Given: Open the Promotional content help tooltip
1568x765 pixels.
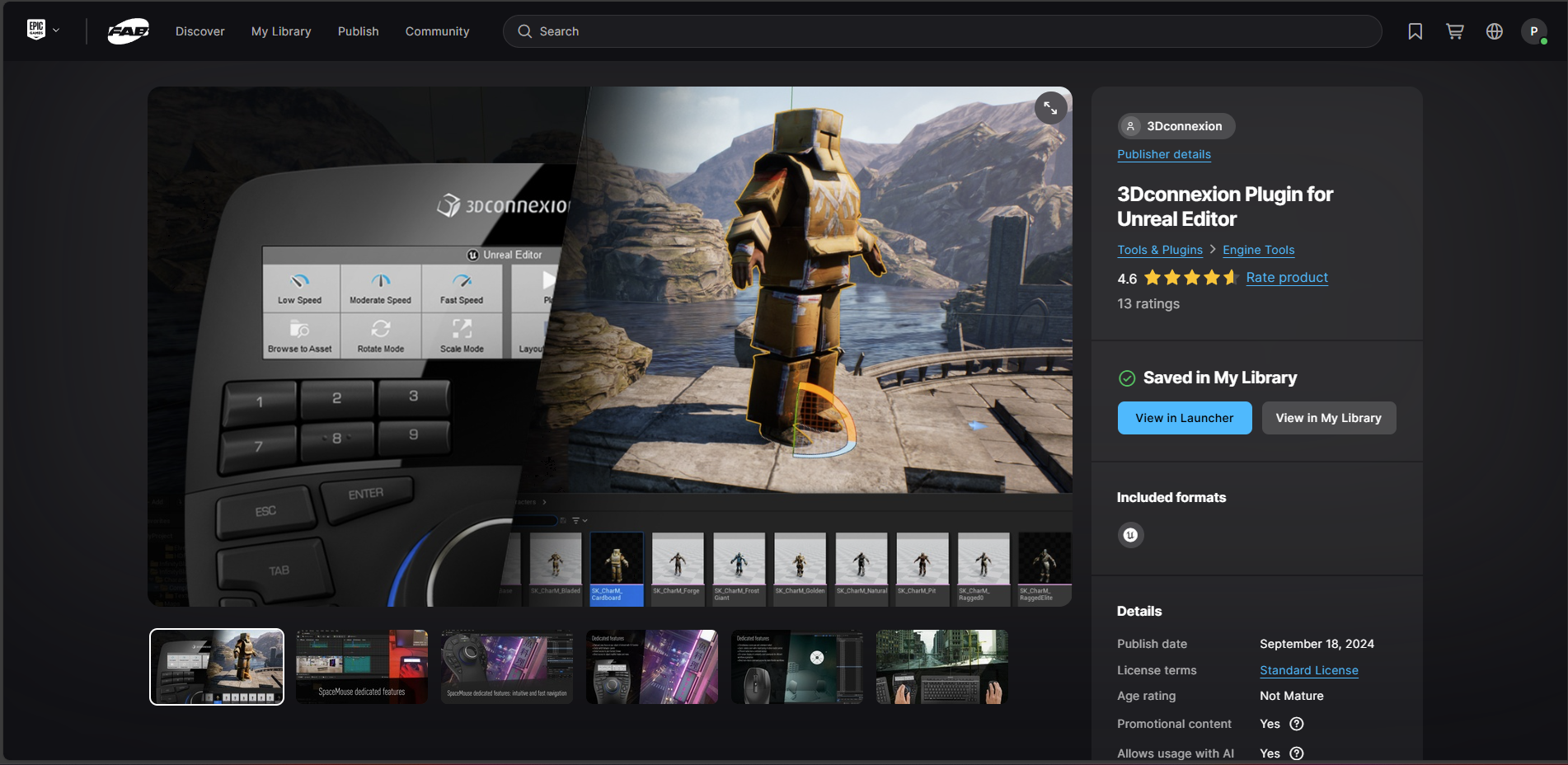Looking at the screenshot, I should pos(1296,724).
